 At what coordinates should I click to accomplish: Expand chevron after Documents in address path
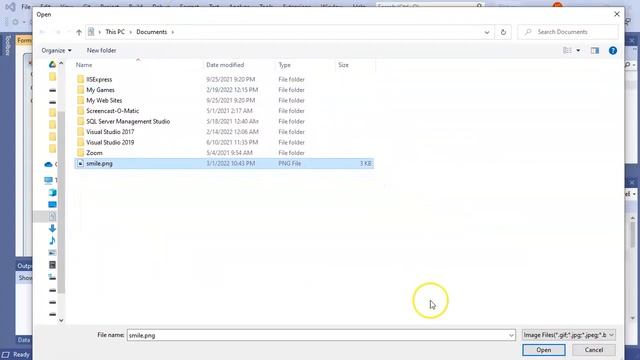[x=173, y=32]
